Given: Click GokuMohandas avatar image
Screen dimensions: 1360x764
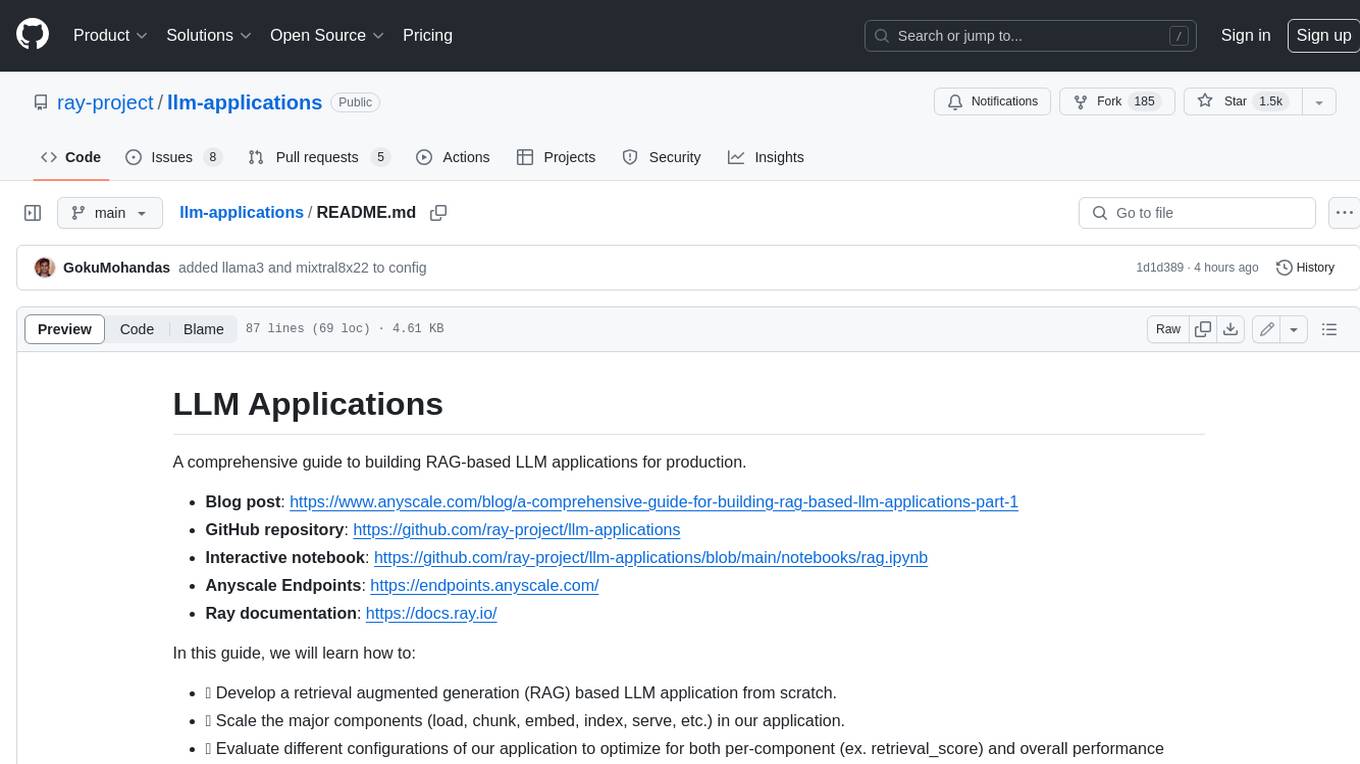Looking at the screenshot, I should point(44,267).
